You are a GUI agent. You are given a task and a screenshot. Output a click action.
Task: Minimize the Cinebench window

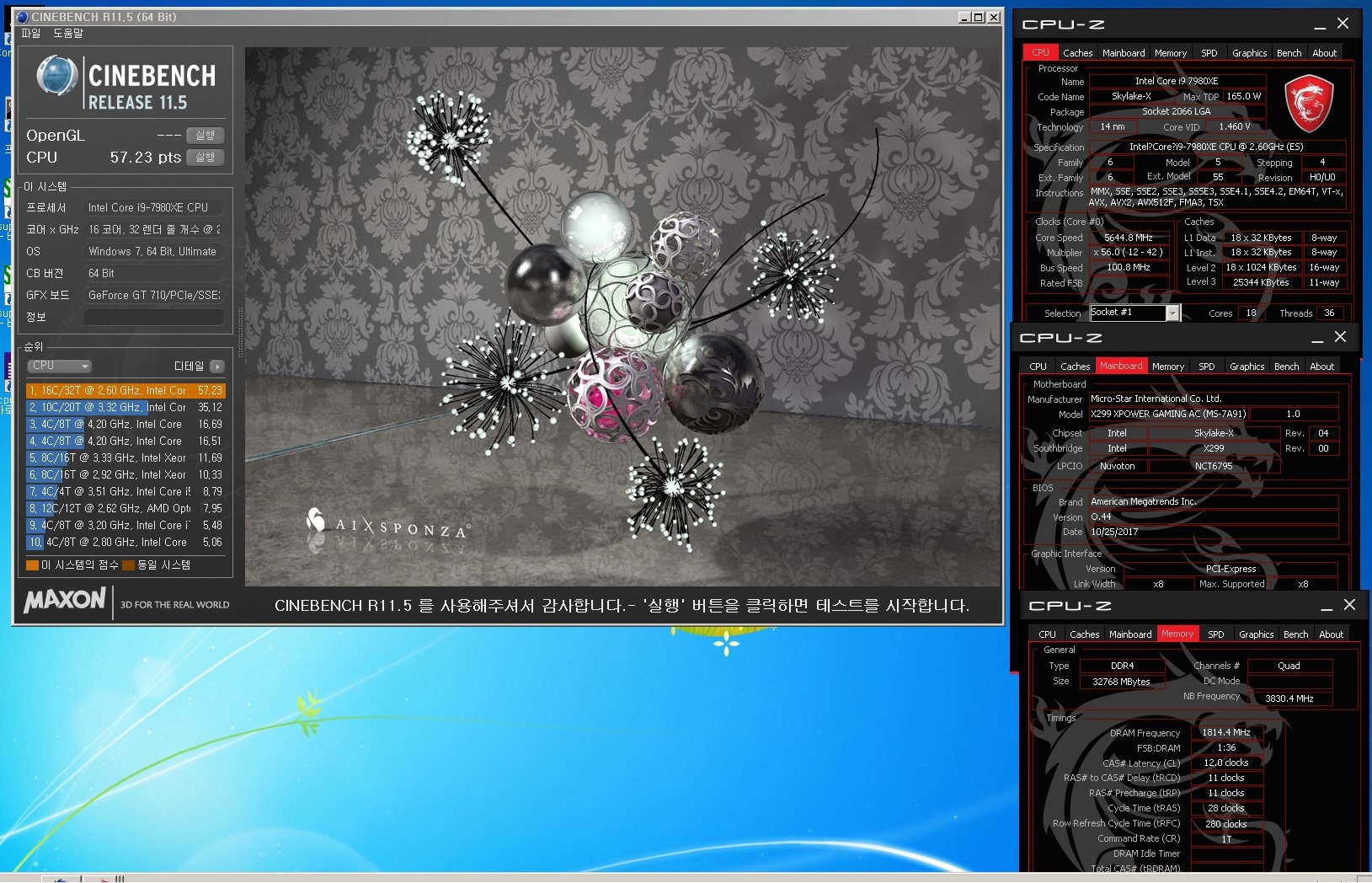point(964,17)
